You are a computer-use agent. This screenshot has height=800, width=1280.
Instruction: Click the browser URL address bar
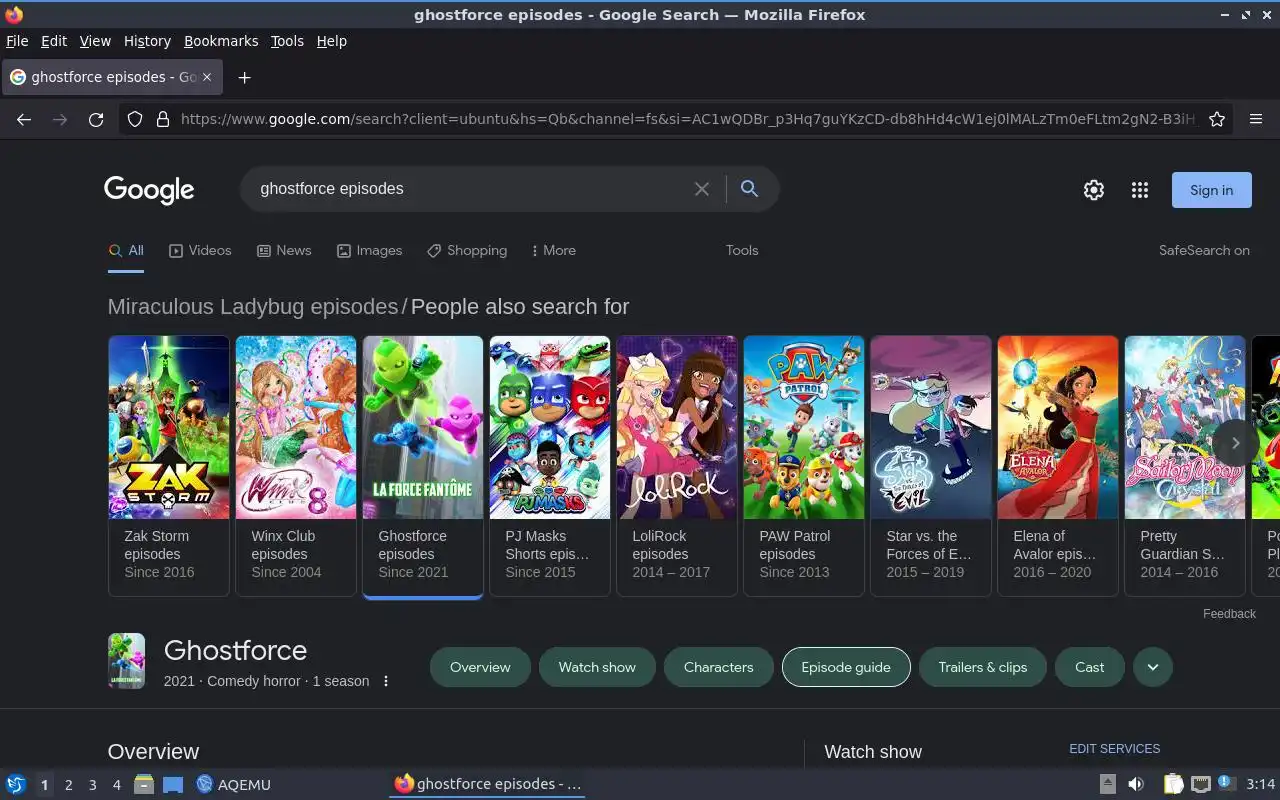coord(688,119)
